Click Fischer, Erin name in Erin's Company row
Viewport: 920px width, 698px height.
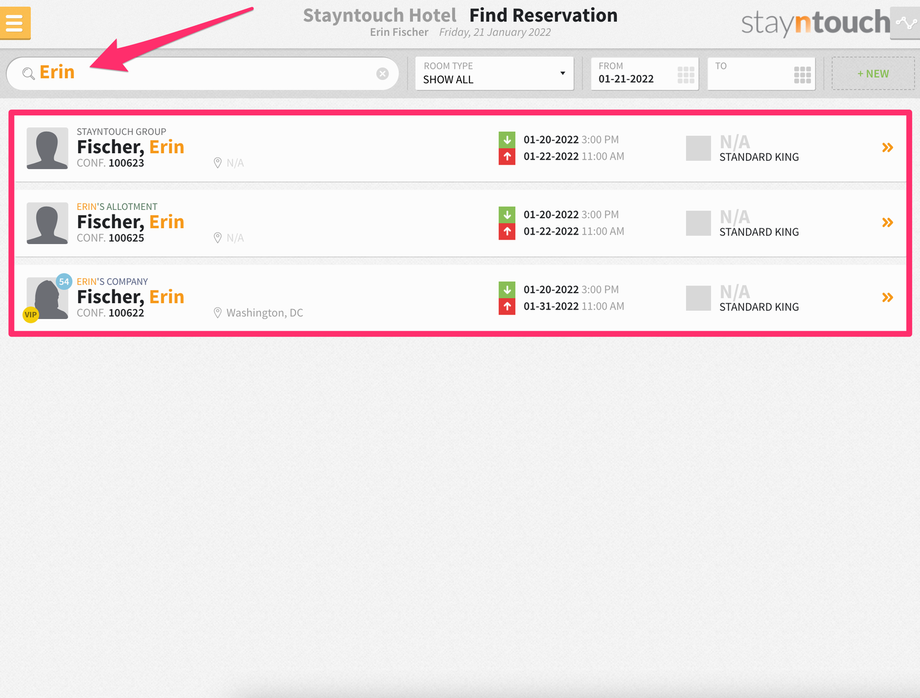tap(130, 297)
